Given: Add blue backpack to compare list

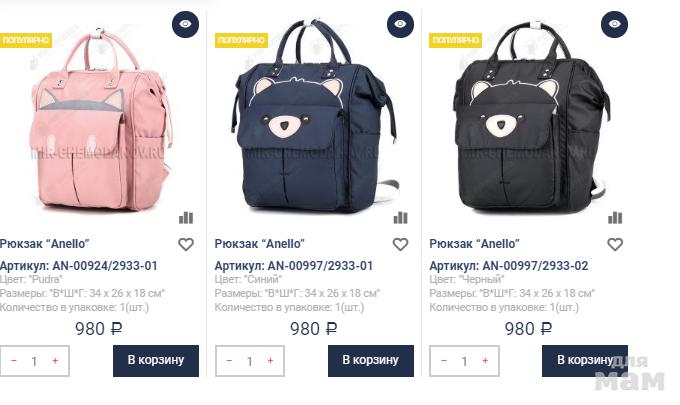Looking at the screenshot, I should pos(401,217).
